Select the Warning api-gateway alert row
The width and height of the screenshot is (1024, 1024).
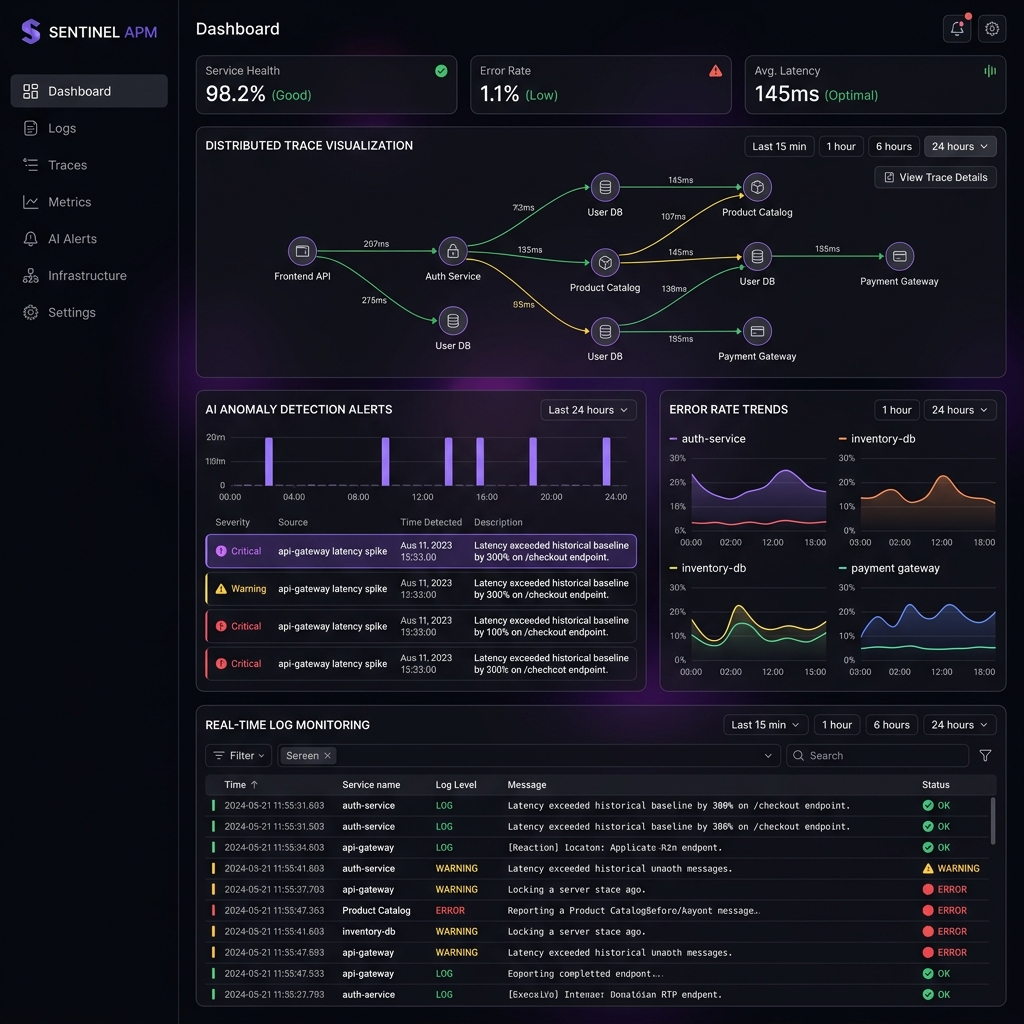pos(421,588)
